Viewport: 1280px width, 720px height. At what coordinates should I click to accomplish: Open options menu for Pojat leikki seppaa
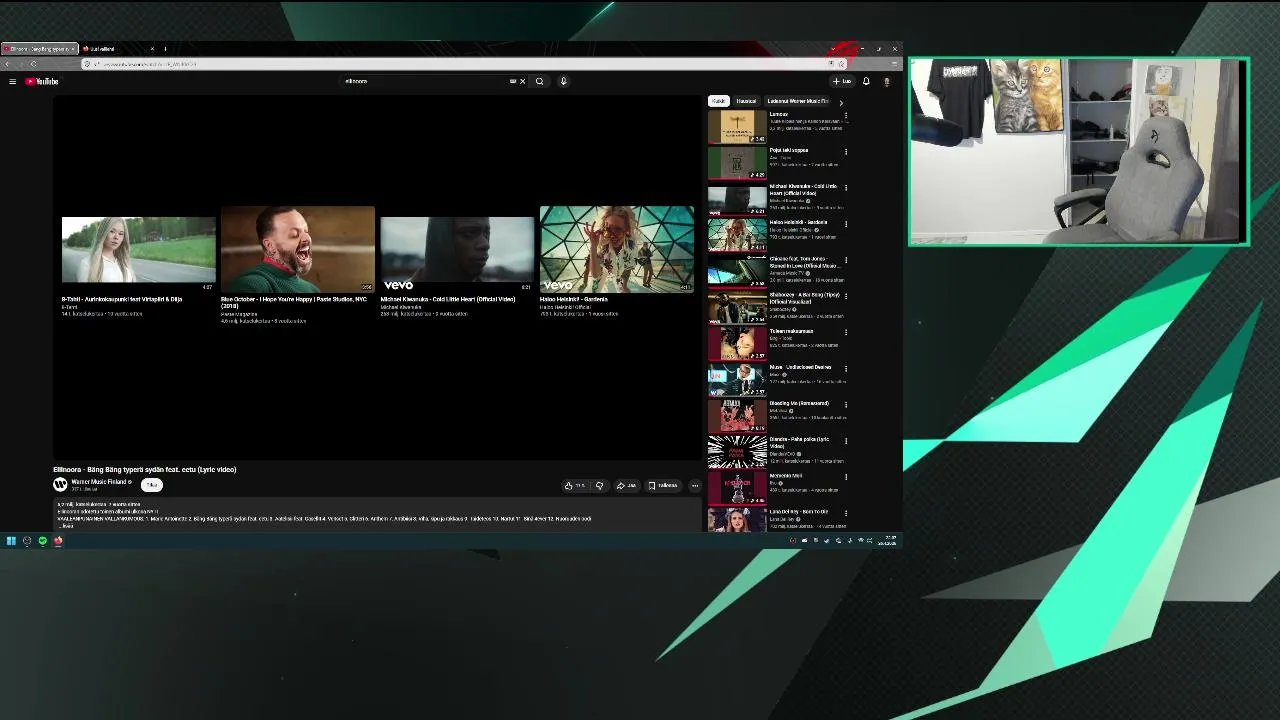pos(846,152)
